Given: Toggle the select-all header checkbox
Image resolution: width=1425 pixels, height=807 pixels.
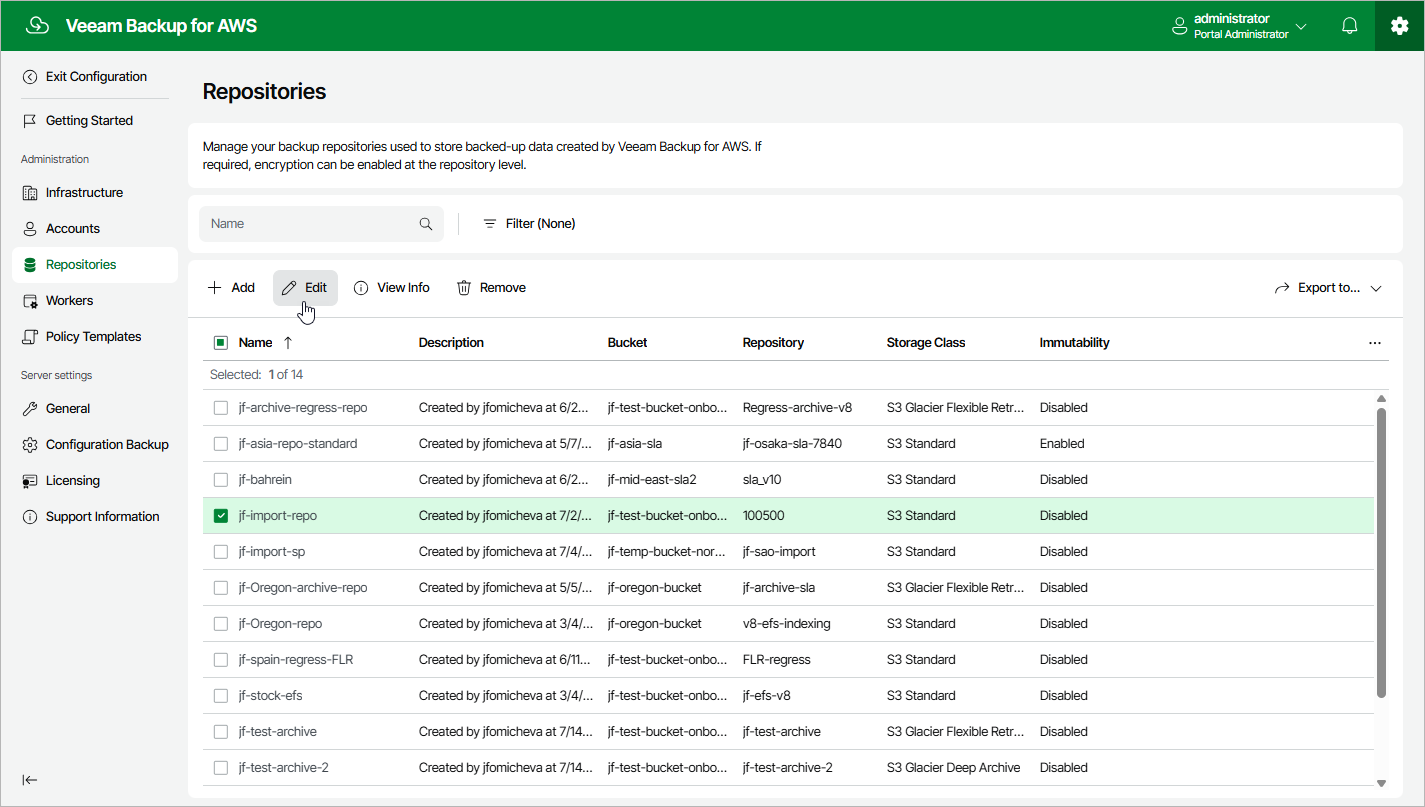Looking at the screenshot, I should click(x=221, y=343).
